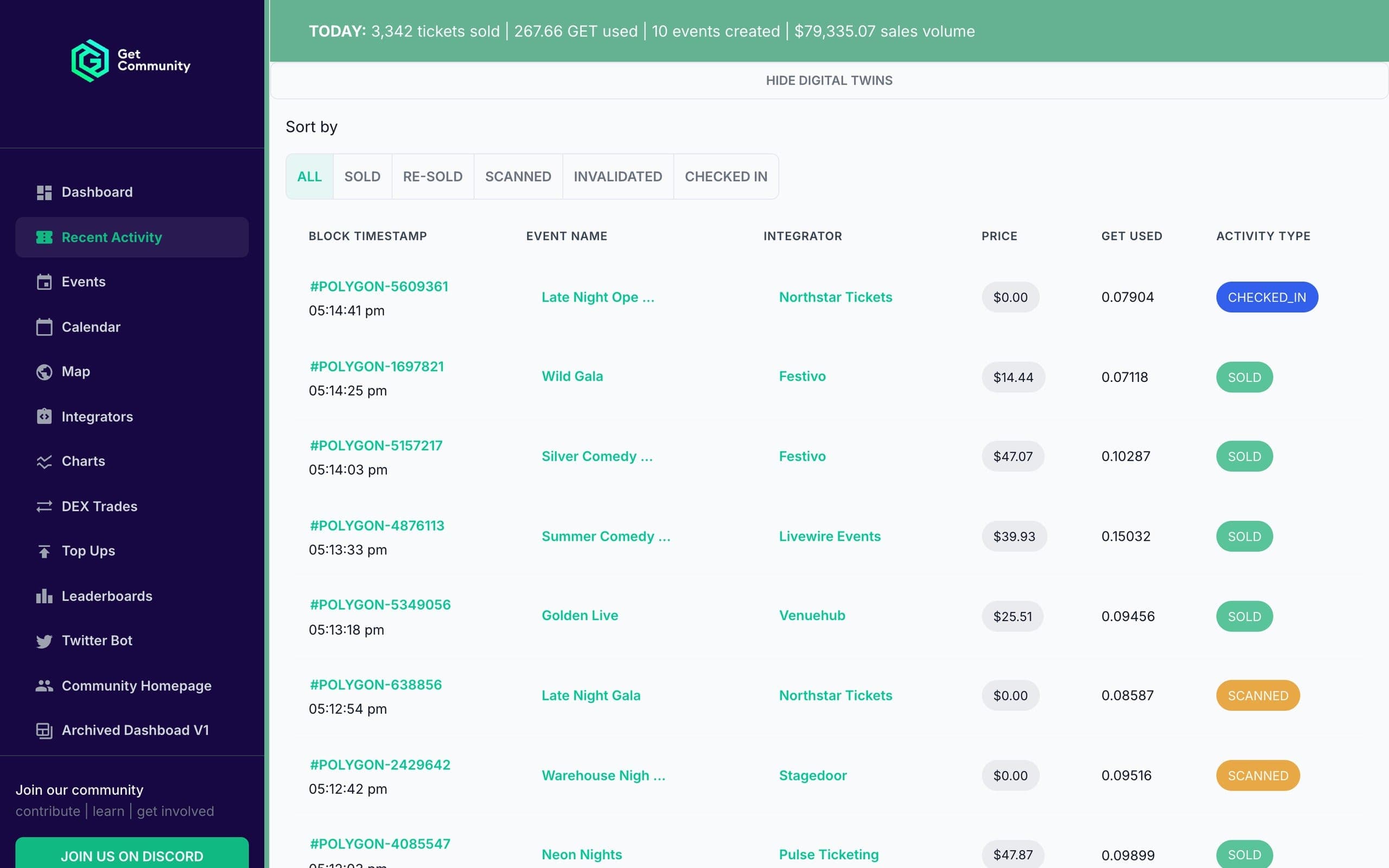The width and height of the screenshot is (1389, 868).
Task: Click the Charts line icon
Action: 44,462
